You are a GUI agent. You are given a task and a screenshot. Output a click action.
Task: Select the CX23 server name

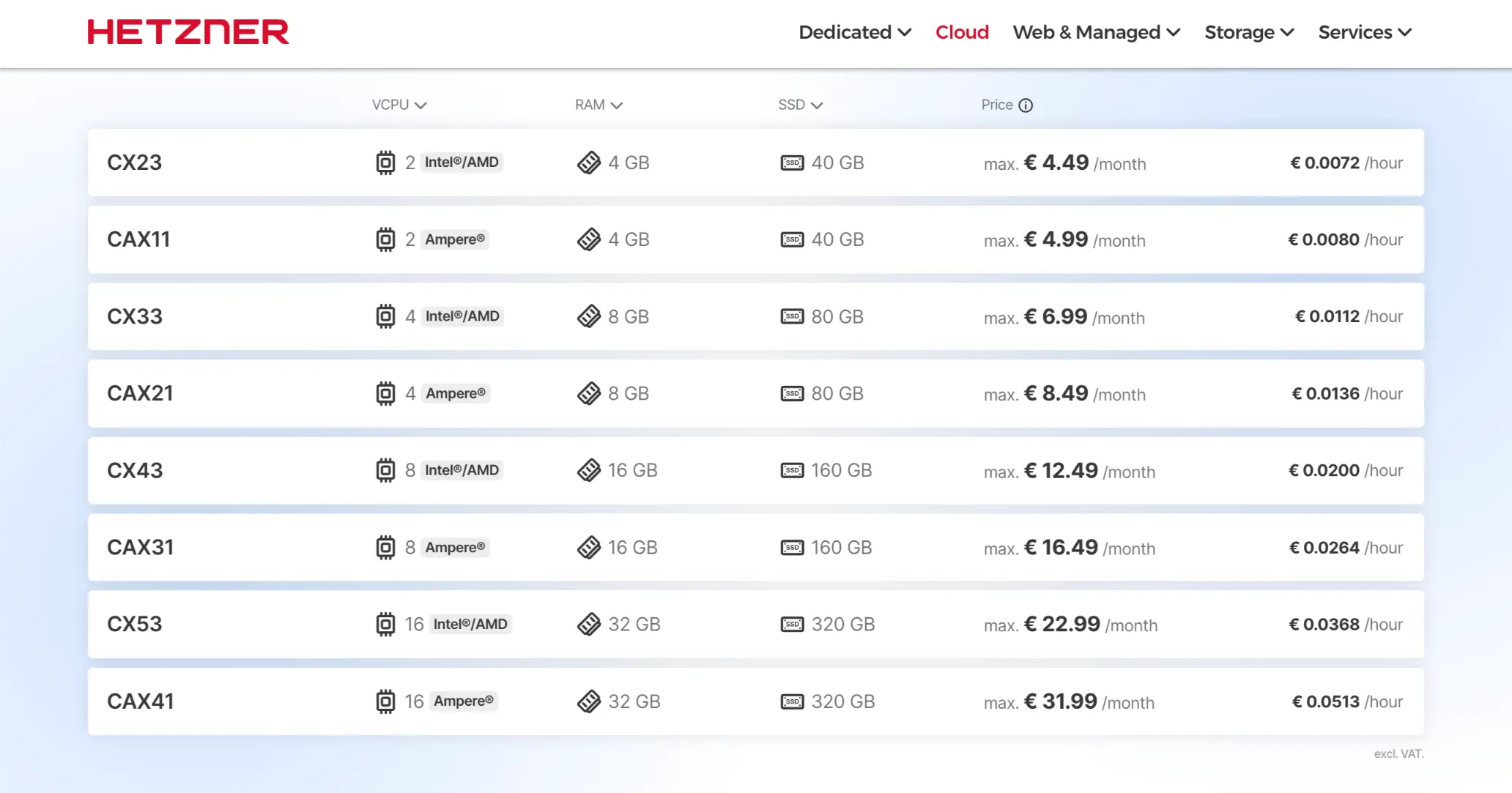135,163
